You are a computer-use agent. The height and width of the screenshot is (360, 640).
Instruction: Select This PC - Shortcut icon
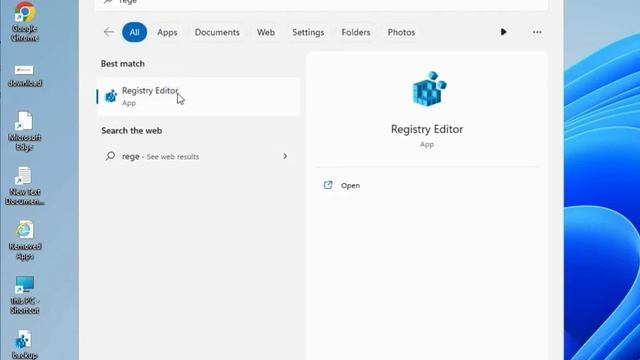pos(24,295)
